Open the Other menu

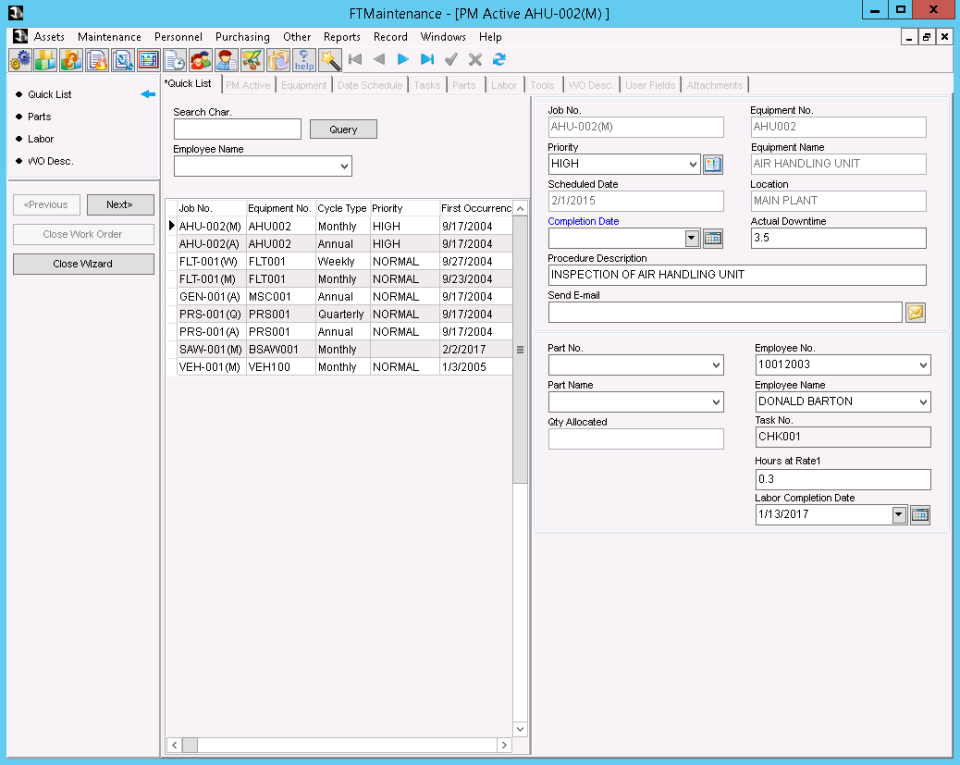pyautogui.click(x=296, y=37)
